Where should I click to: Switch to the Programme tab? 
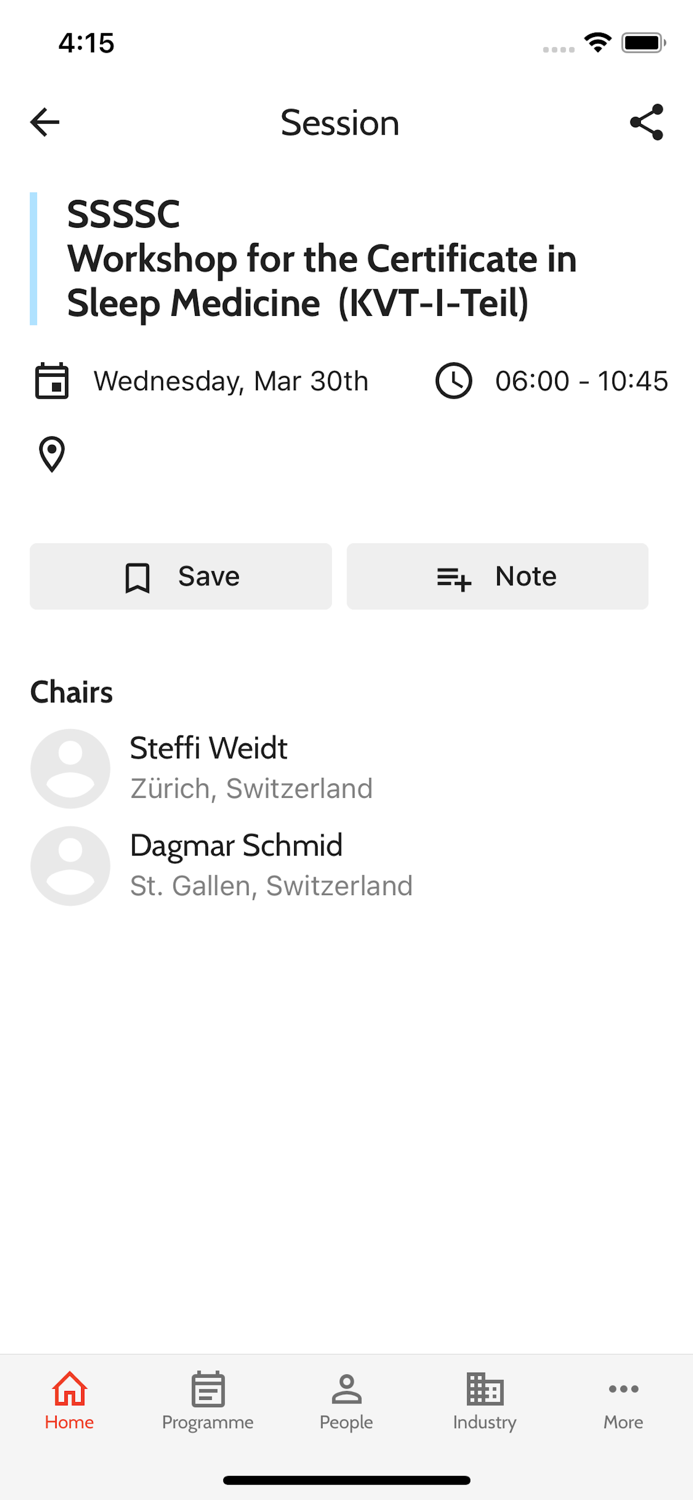tap(207, 1402)
